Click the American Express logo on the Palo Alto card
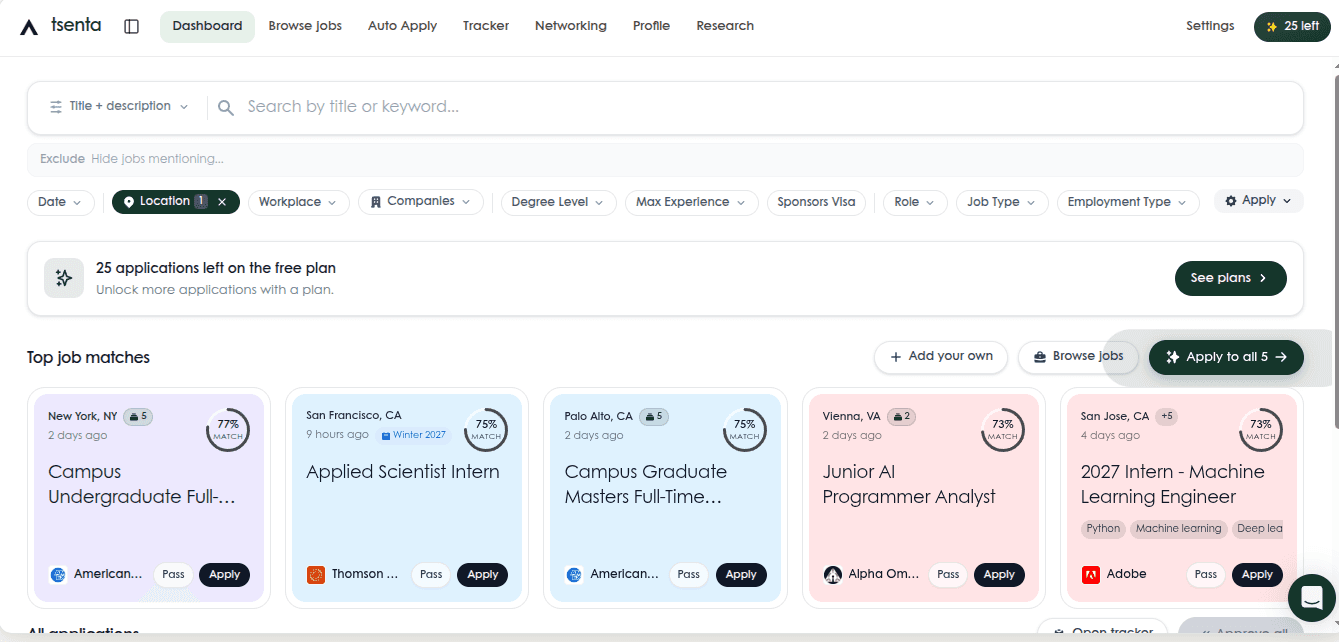This screenshot has width=1339, height=642. pyautogui.click(x=574, y=575)
